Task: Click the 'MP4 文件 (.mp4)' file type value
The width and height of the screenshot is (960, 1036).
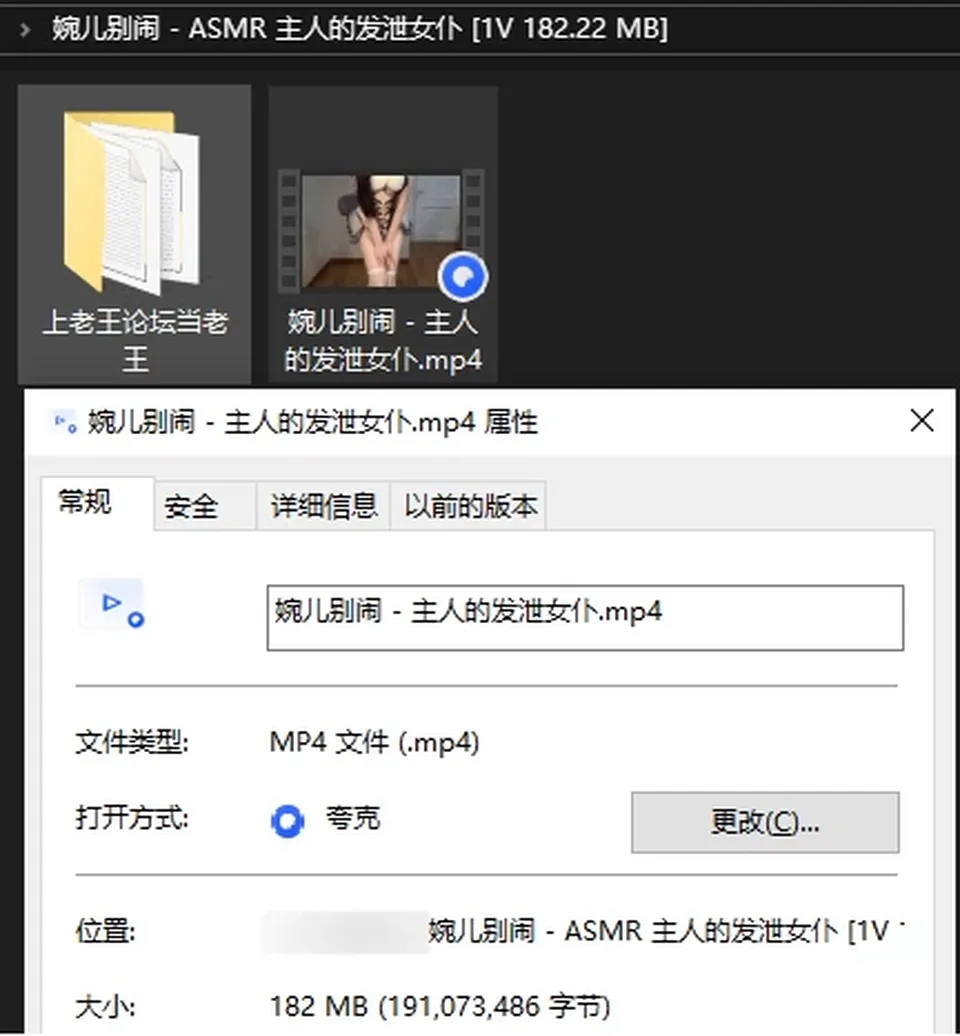Action: click(374, 743)
